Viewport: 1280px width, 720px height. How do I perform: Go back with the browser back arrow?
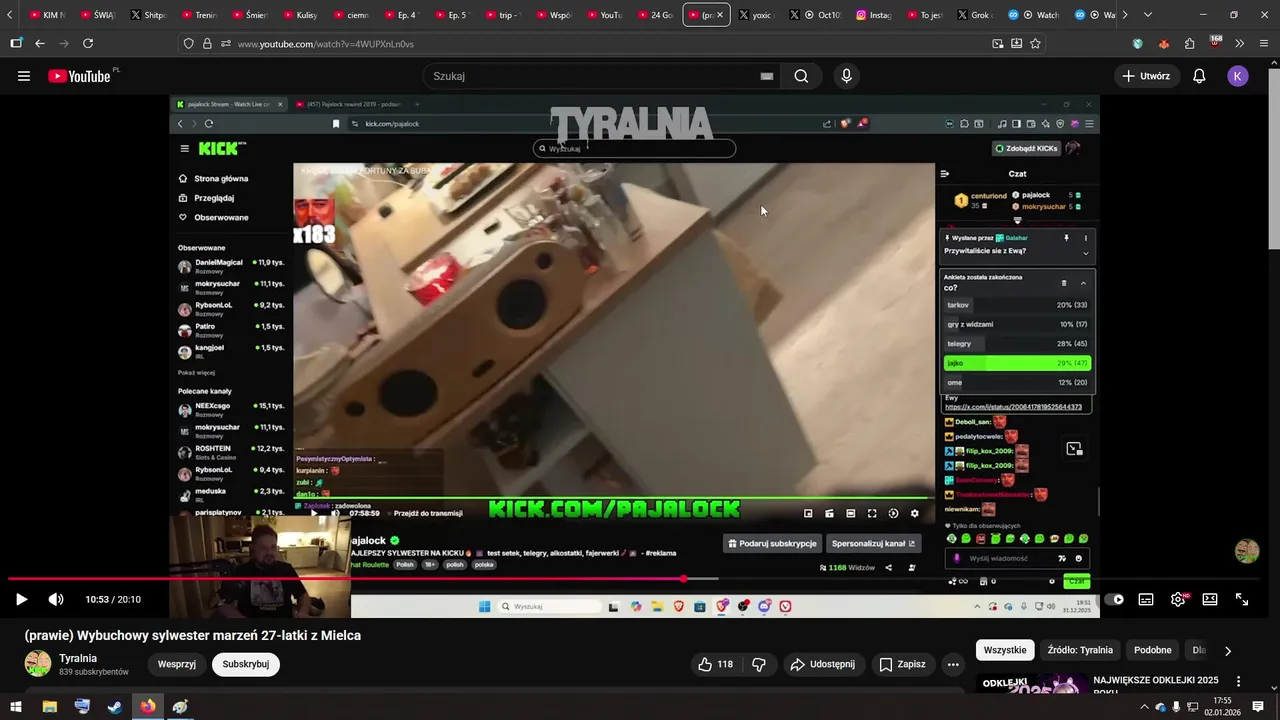click(40, 43)
